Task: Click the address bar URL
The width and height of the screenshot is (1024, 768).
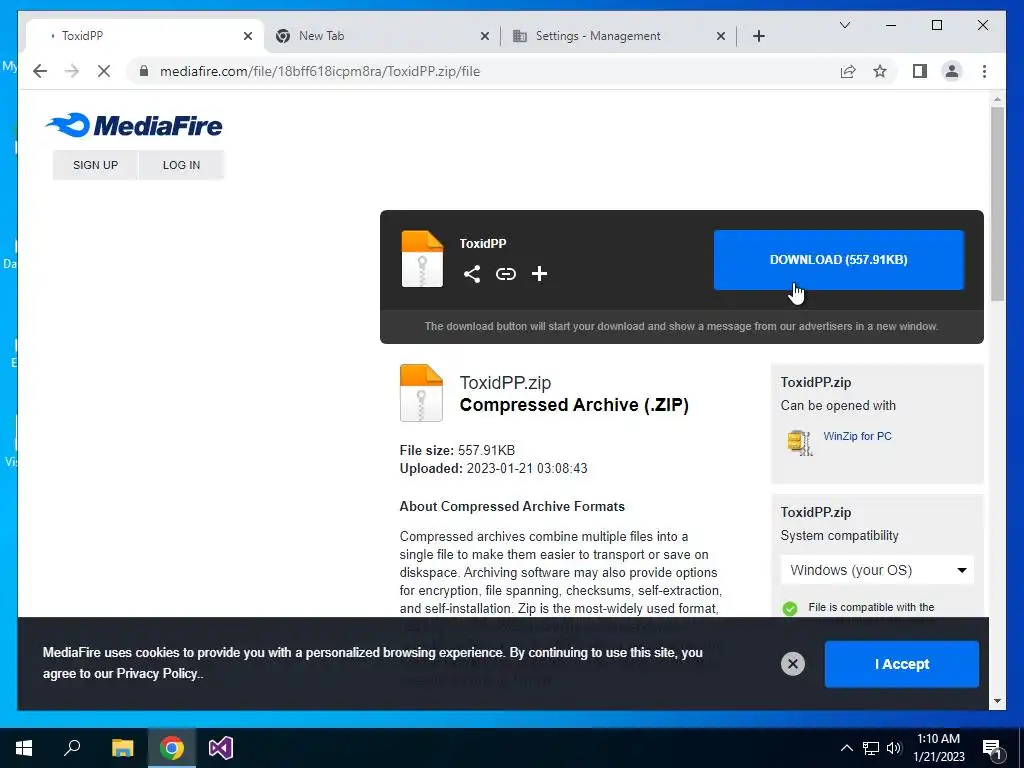Action: click(320, 71)
